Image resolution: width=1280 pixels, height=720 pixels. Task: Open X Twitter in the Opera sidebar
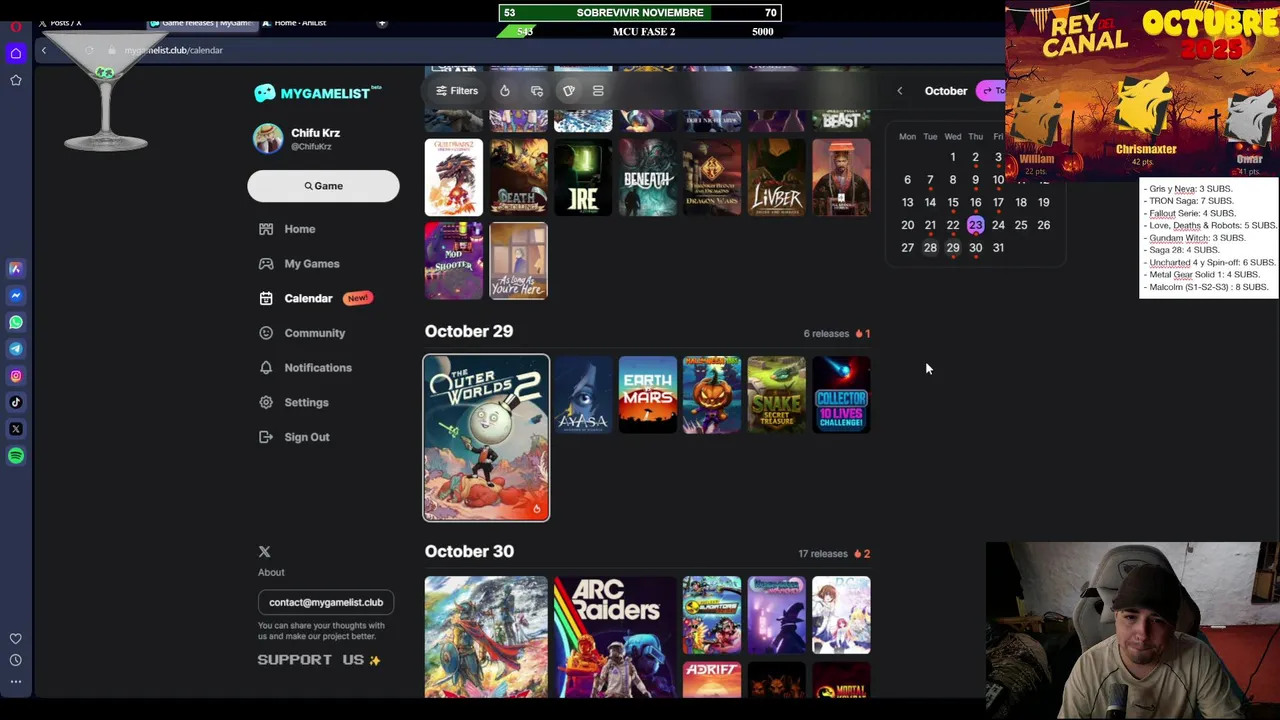click(16, 429)
